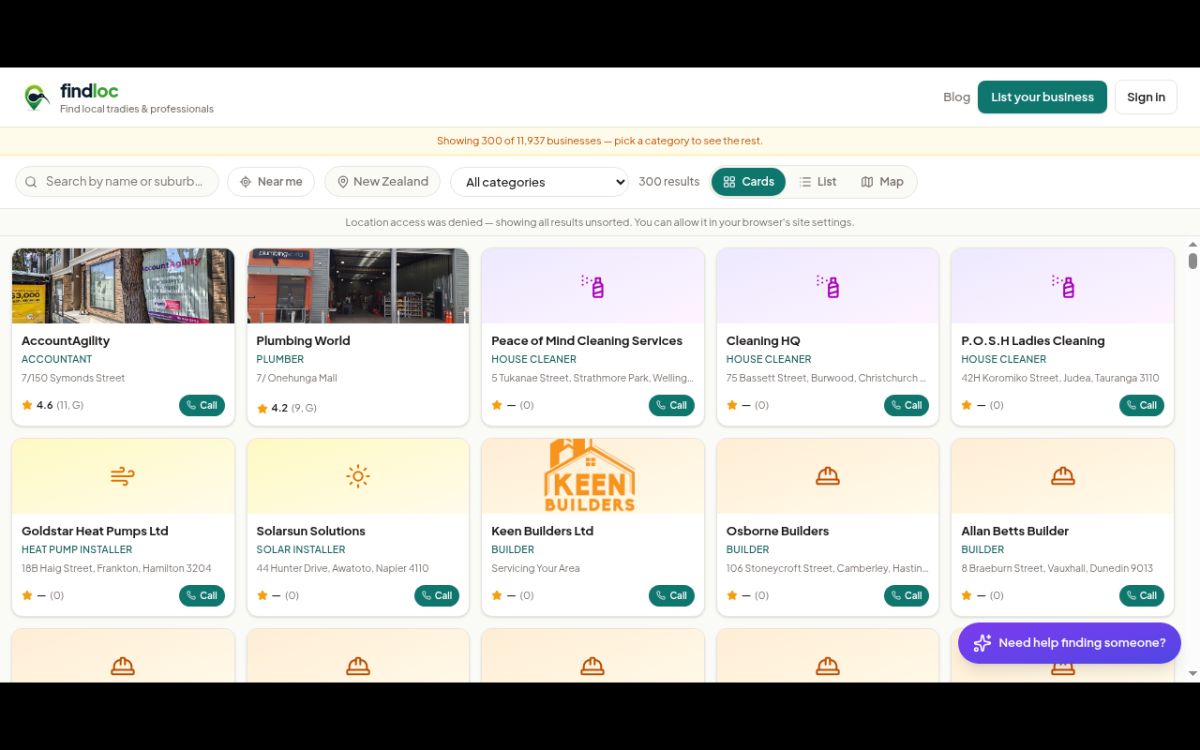Click PLUMBER category label
This screenshot has height=750, width=1200.
click(280, 360)
